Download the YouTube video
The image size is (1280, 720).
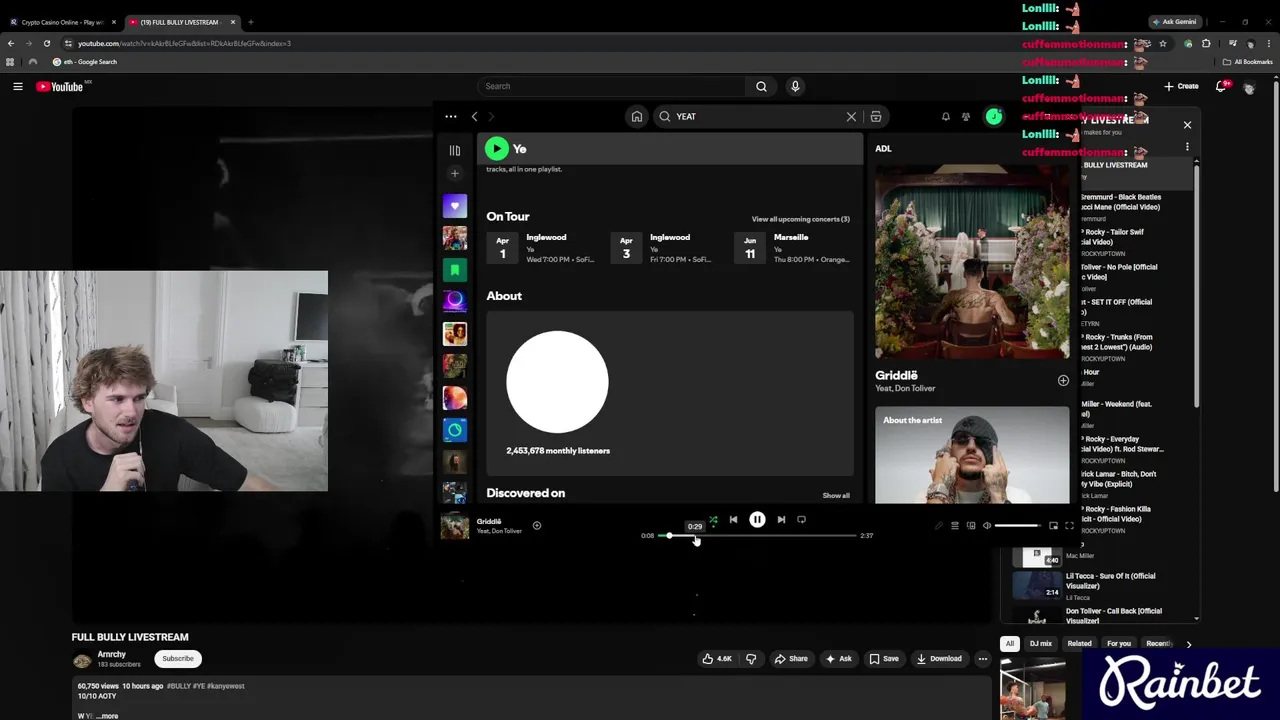[939, 659]
